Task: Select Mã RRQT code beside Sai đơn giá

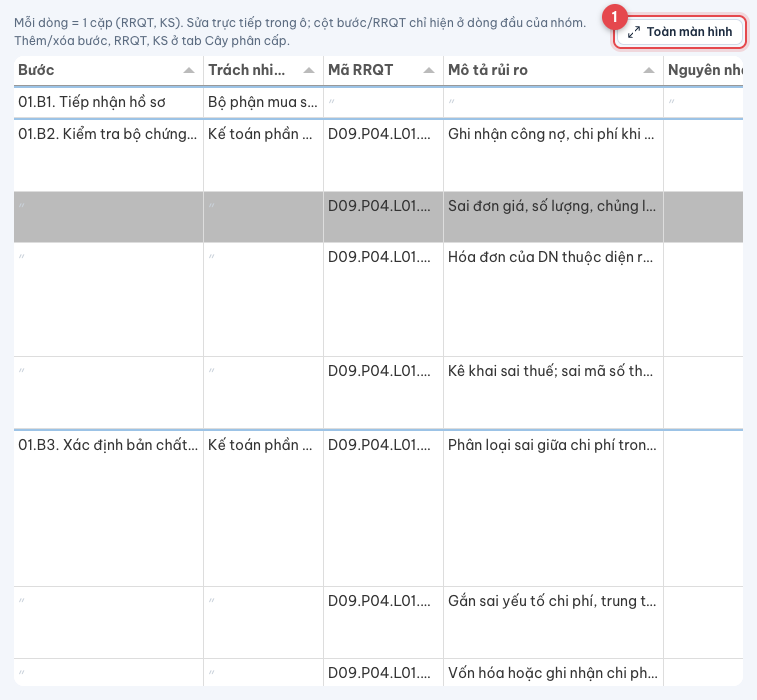Action: pos(383,217)
